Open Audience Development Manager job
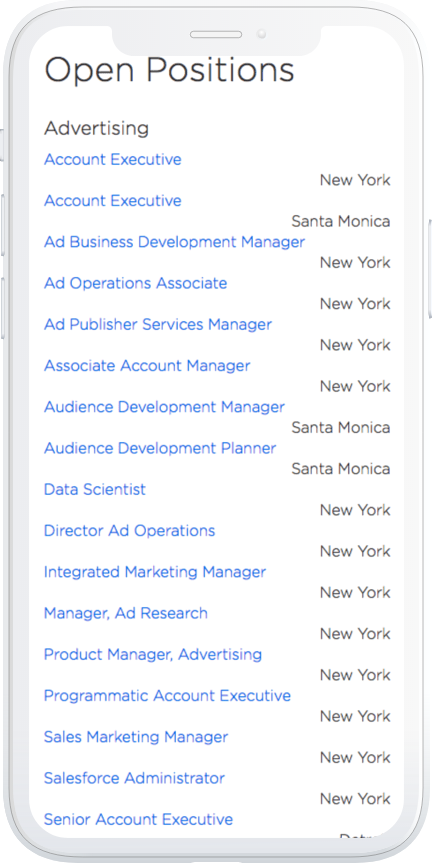 tap(165, 407)
